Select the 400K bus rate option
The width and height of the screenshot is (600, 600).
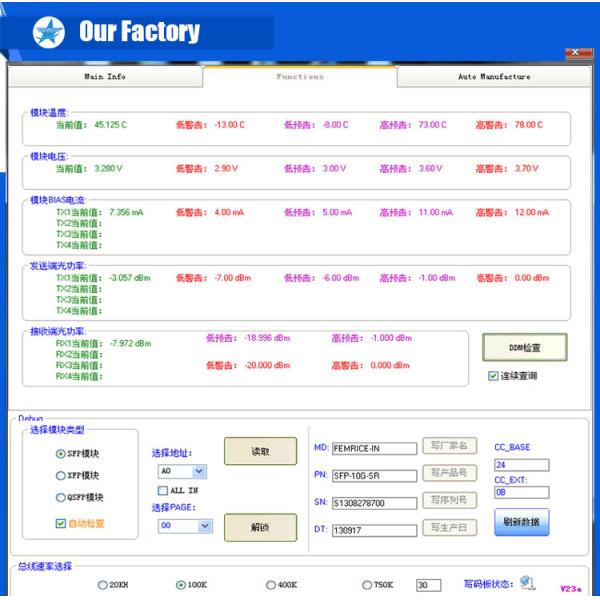pyautogui.click(x=271, y=585)
